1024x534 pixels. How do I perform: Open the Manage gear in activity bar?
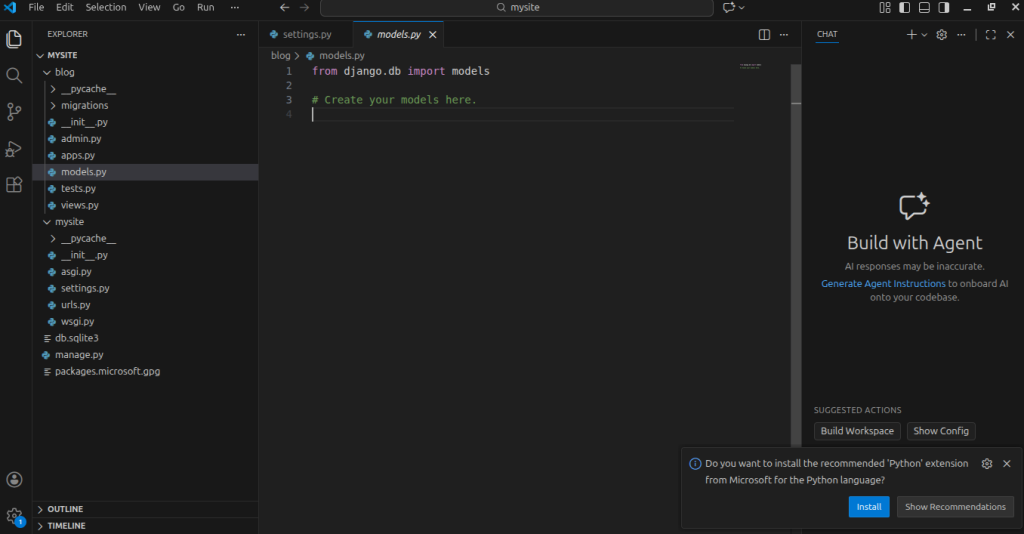coord(14,515)
